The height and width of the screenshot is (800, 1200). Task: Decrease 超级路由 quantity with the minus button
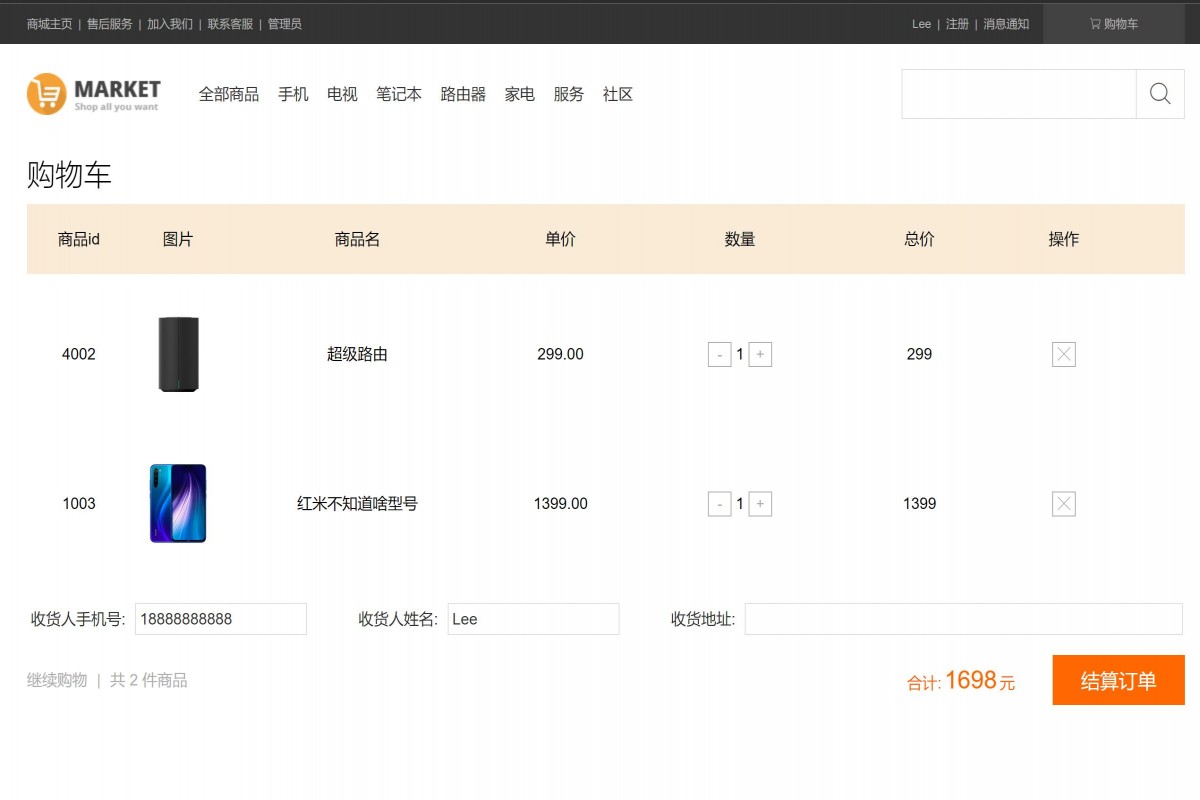pos(719,354)
